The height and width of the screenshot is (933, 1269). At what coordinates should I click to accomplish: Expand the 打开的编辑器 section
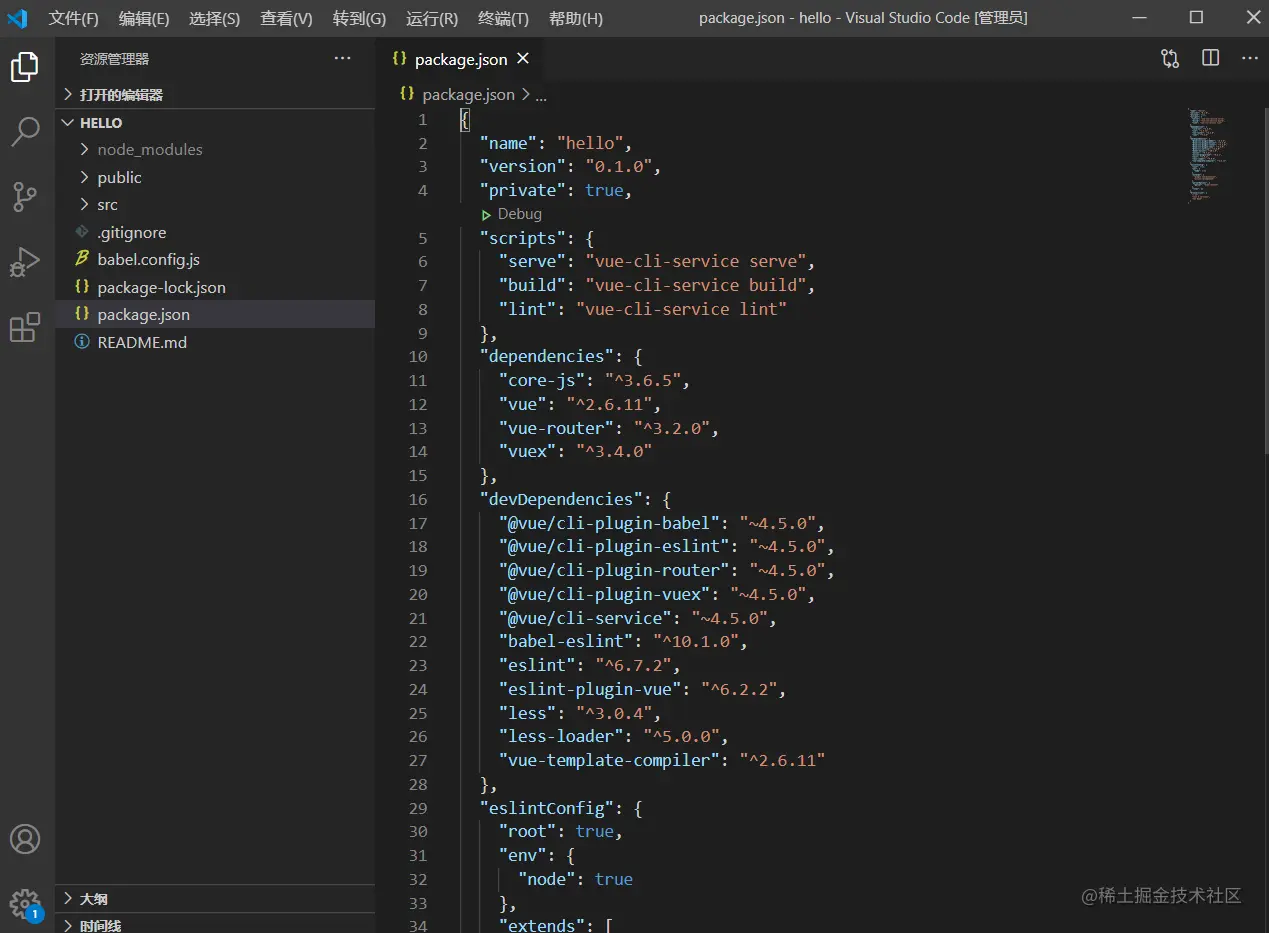tap(215, 95)
